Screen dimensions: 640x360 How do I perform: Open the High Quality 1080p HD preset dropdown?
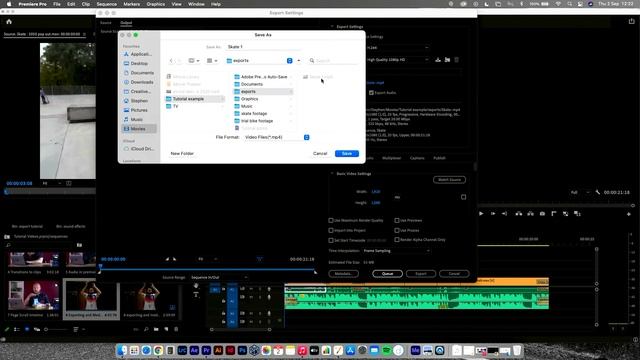pos(398,60)
